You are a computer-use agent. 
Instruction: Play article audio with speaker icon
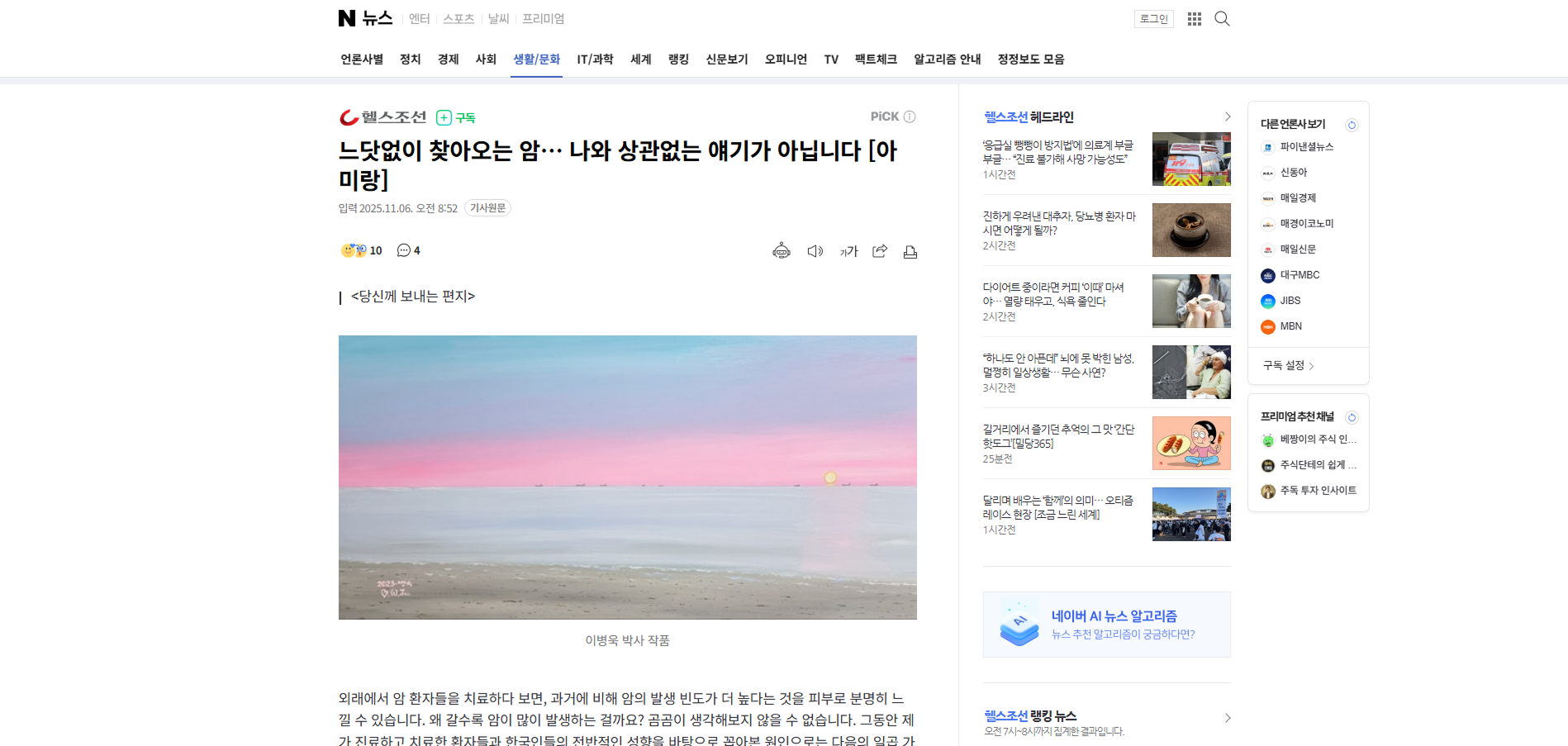pyautogui.click(x=815, y=251)
